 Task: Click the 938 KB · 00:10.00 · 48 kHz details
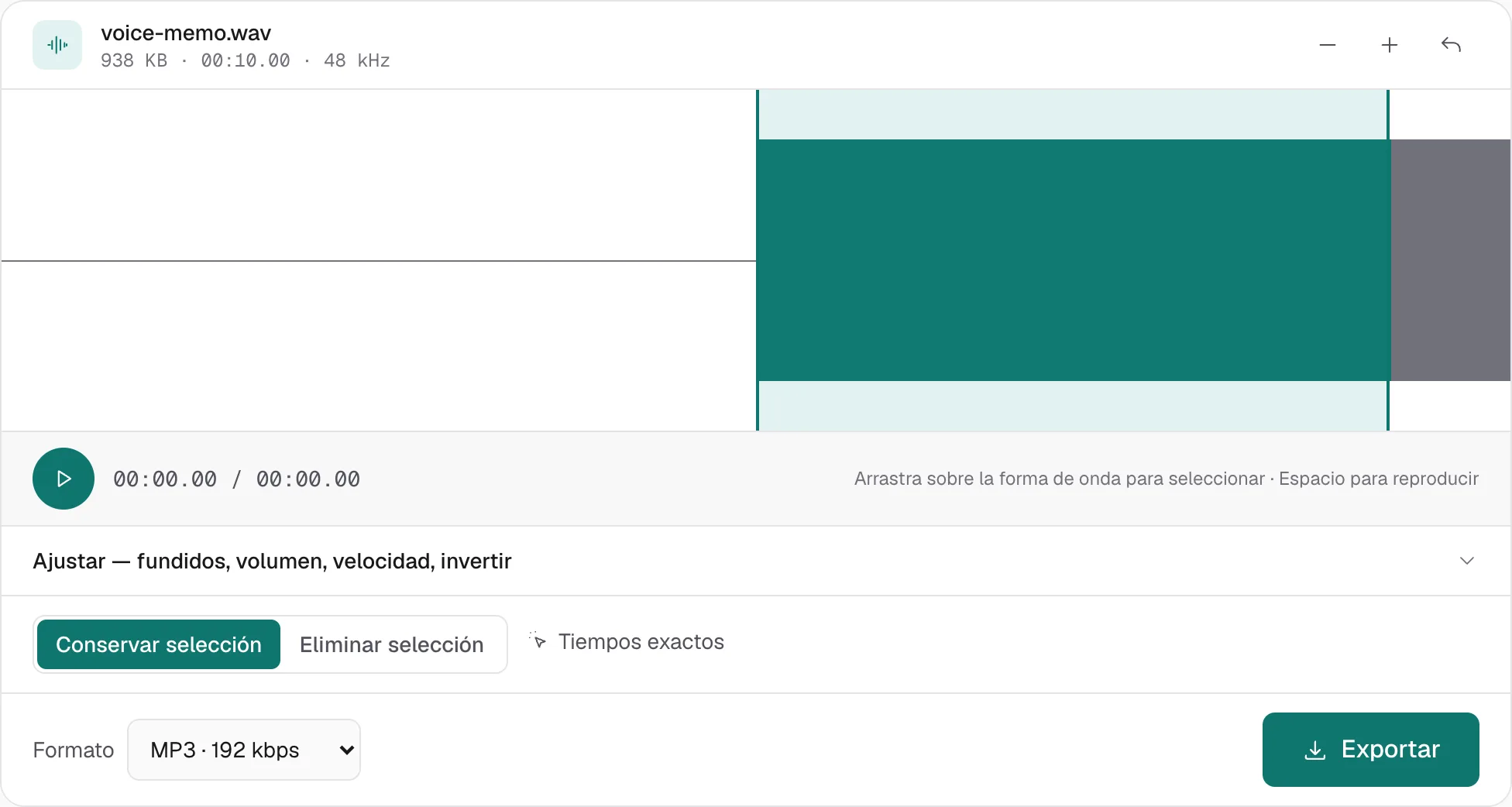[246, 60]
